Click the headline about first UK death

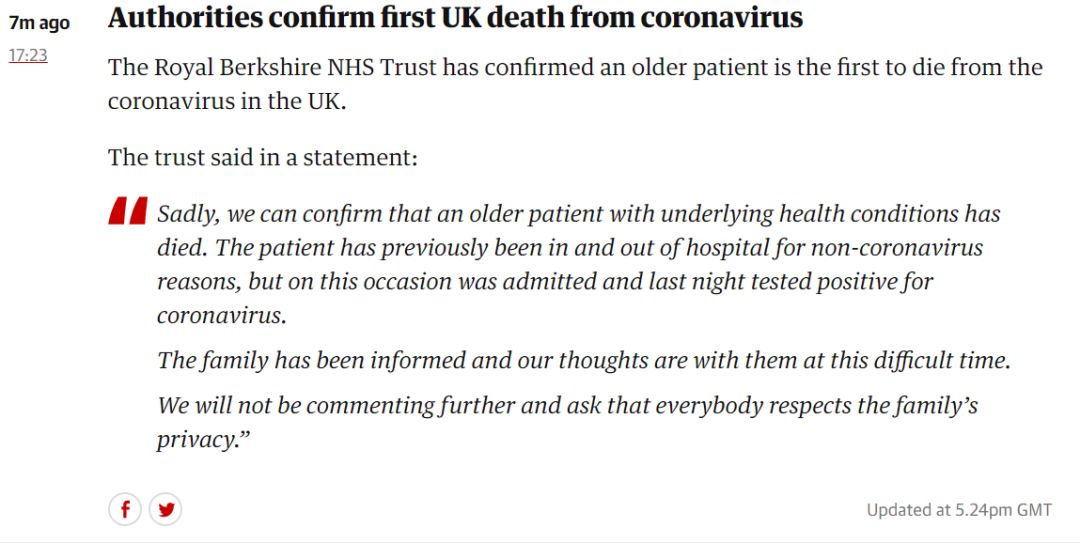click(x=455, y=18)
